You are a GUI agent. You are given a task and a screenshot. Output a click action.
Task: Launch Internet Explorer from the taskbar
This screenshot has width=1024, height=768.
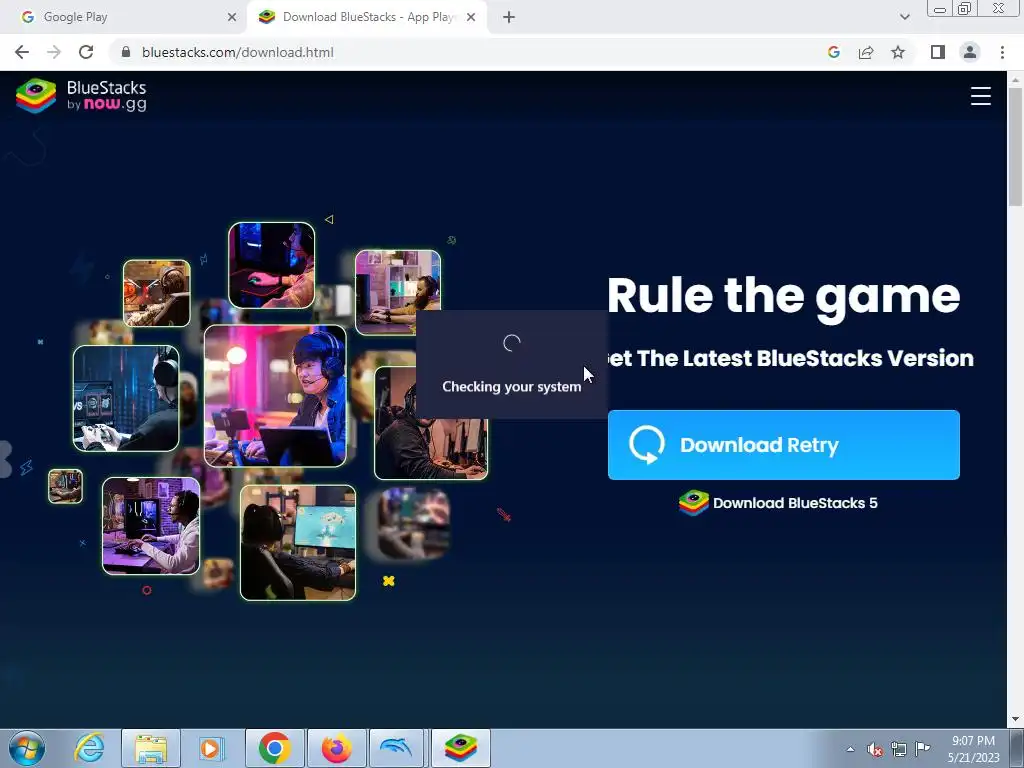point(89,748)
